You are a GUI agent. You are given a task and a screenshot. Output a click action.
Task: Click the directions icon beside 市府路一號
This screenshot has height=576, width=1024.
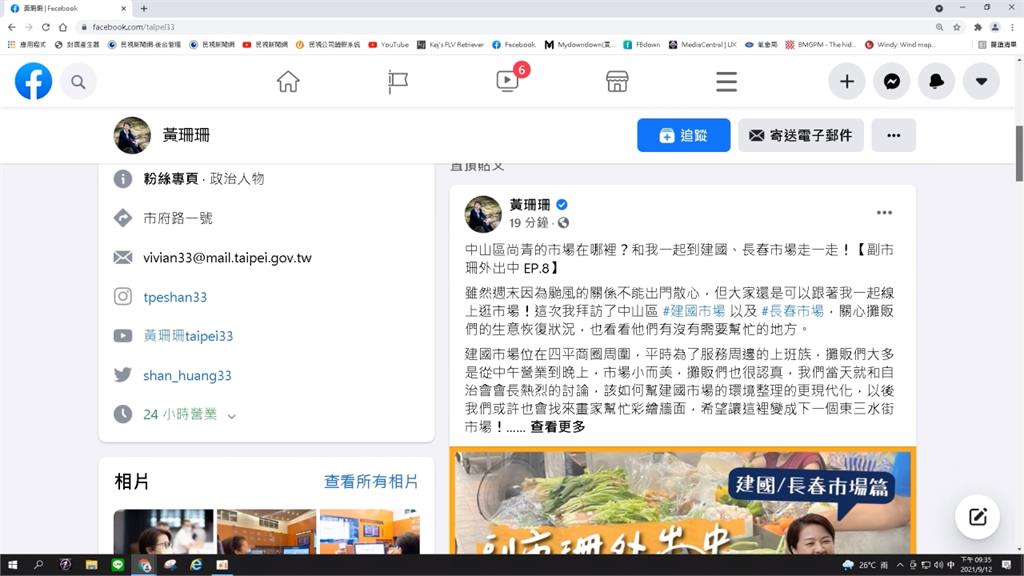123,218
